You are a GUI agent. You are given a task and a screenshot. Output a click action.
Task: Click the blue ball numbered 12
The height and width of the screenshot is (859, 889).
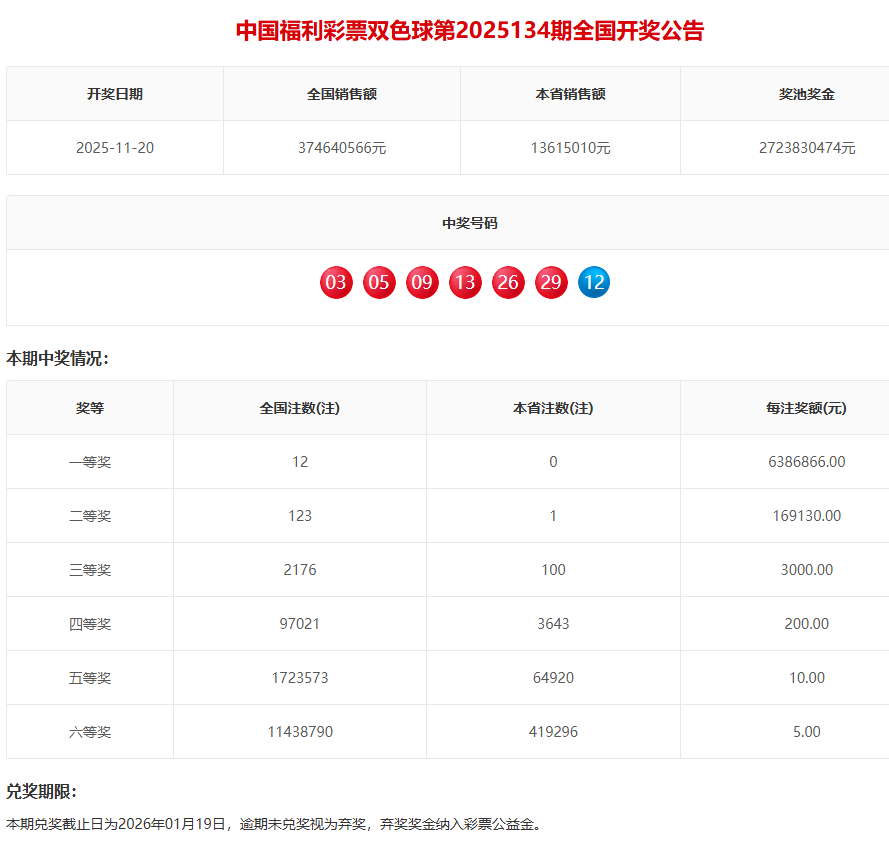tap(594, 283)
